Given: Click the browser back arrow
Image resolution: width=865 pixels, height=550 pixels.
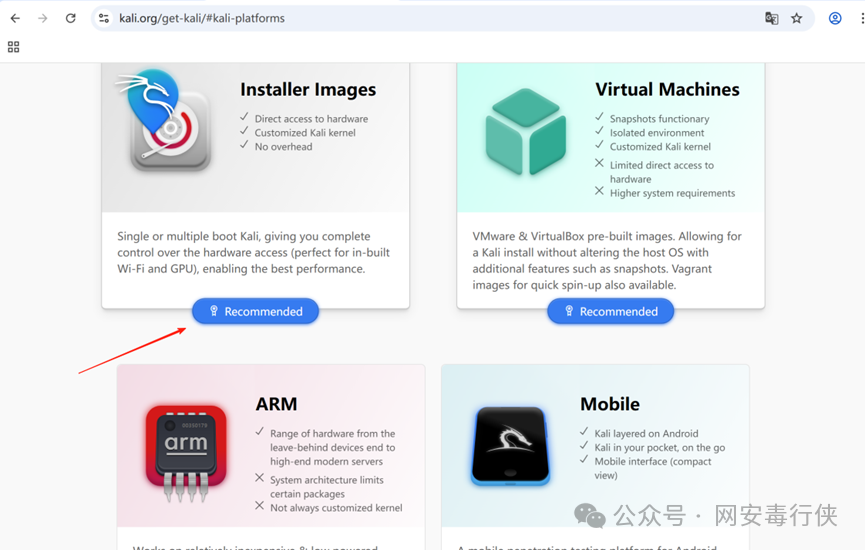Looking at the screenshot, I should [15, 18].
